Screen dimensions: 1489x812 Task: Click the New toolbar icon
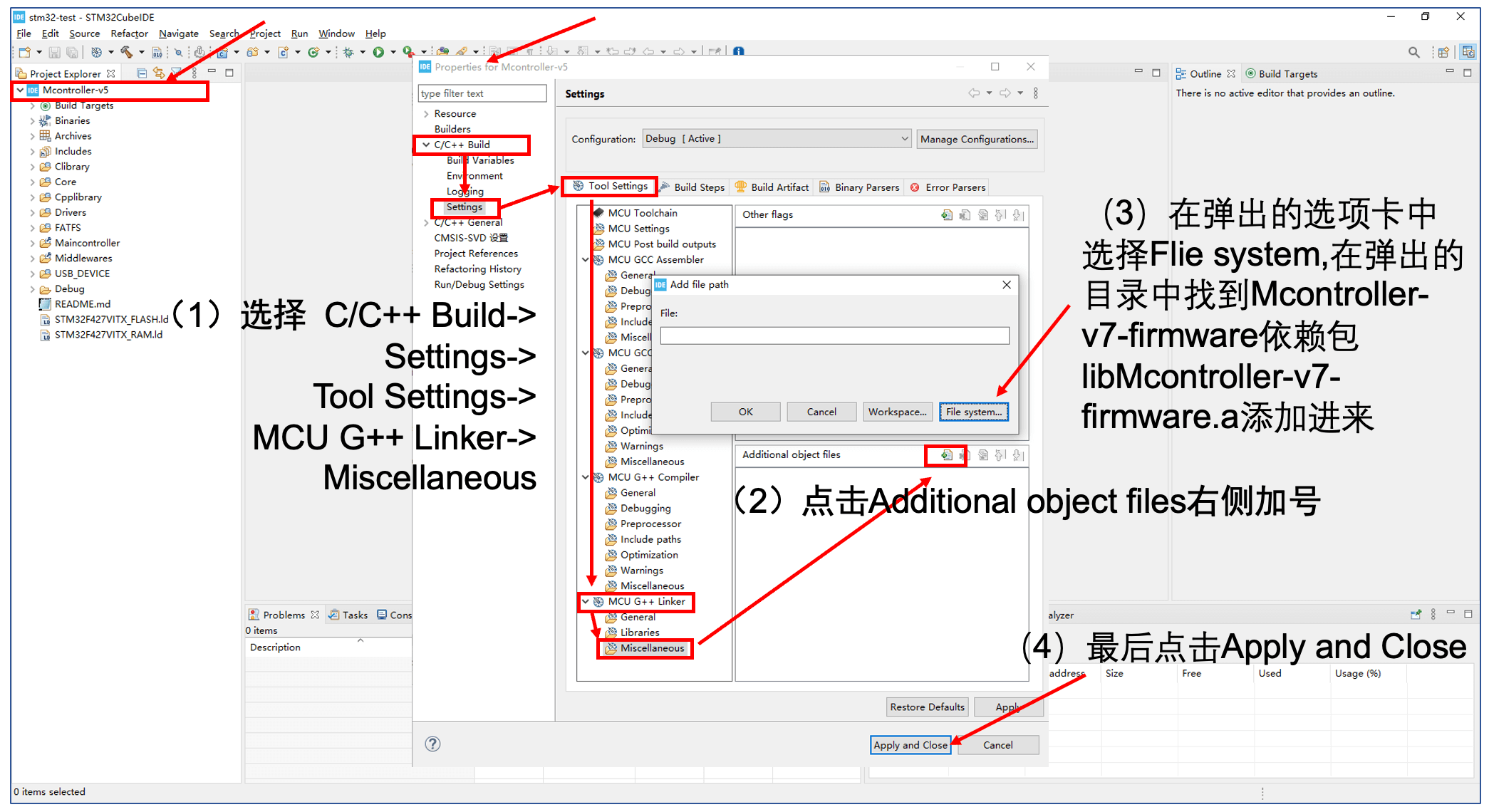25,52
